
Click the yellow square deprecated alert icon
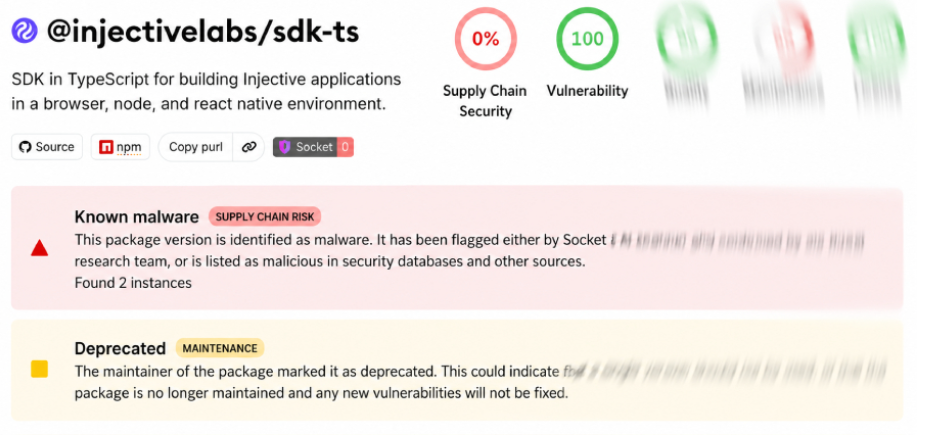click(39, 369)
